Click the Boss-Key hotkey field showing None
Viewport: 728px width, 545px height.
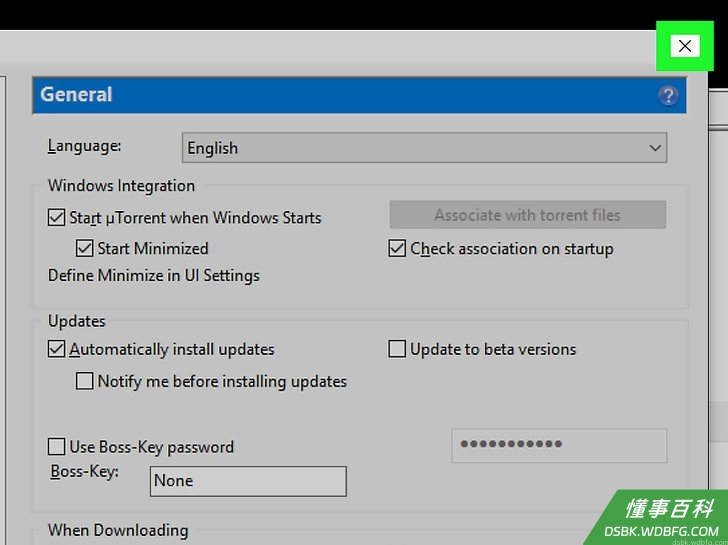248,481
